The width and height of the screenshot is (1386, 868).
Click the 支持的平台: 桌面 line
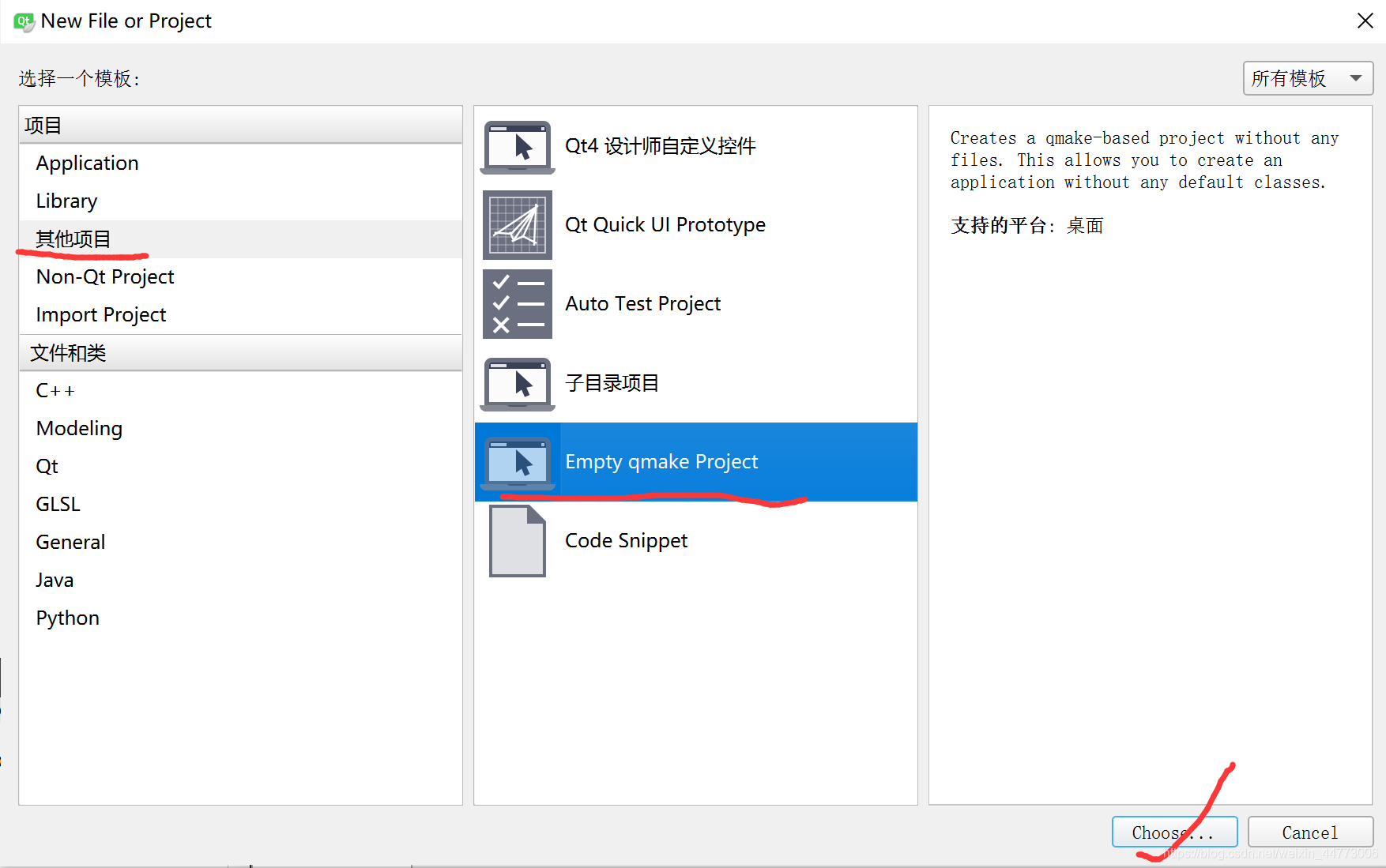[1026, 226]
